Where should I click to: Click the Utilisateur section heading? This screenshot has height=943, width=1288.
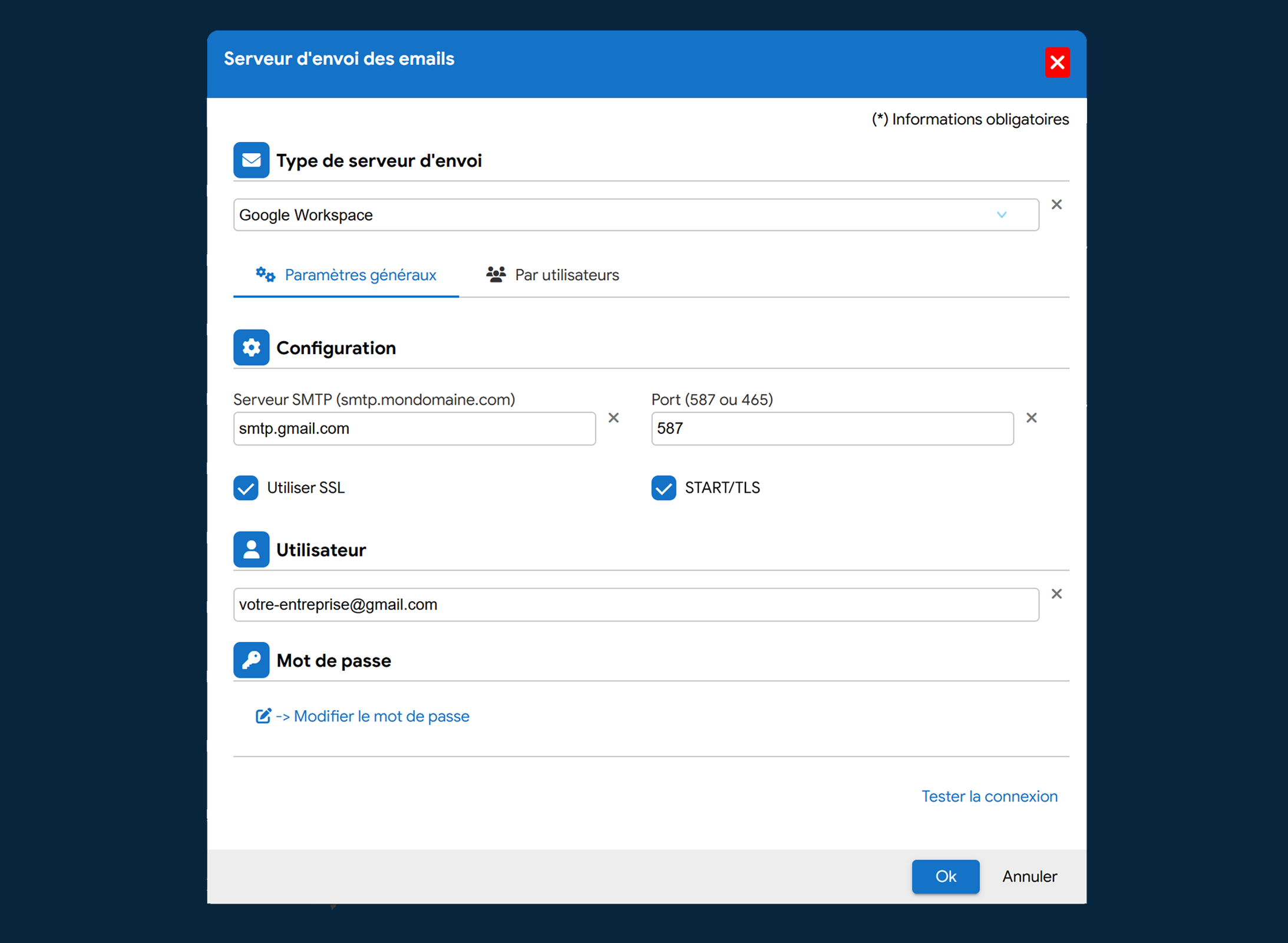click(321, 550)
